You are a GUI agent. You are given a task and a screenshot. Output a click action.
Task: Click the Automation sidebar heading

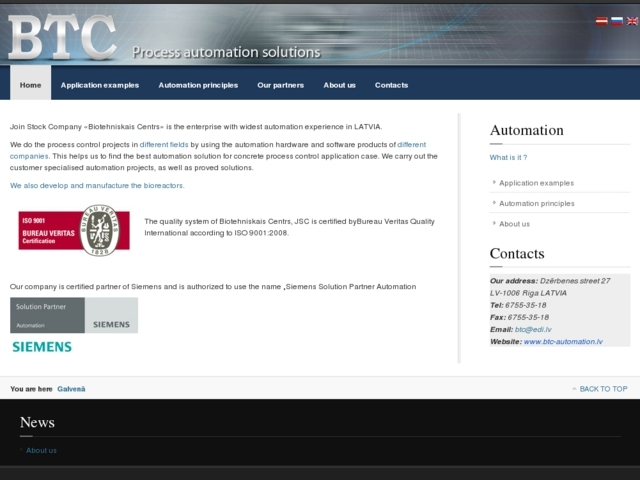coord(527,130)
